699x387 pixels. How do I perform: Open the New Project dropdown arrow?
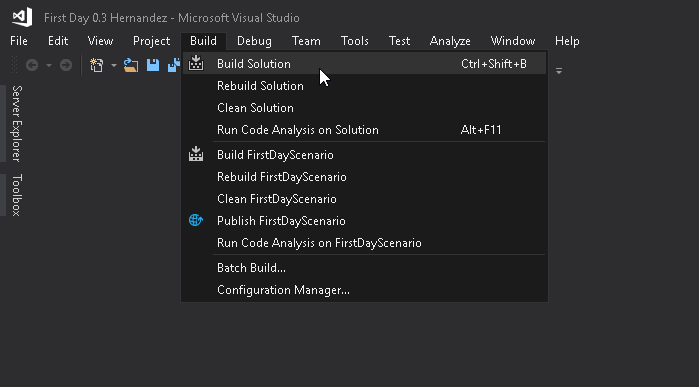114,66
